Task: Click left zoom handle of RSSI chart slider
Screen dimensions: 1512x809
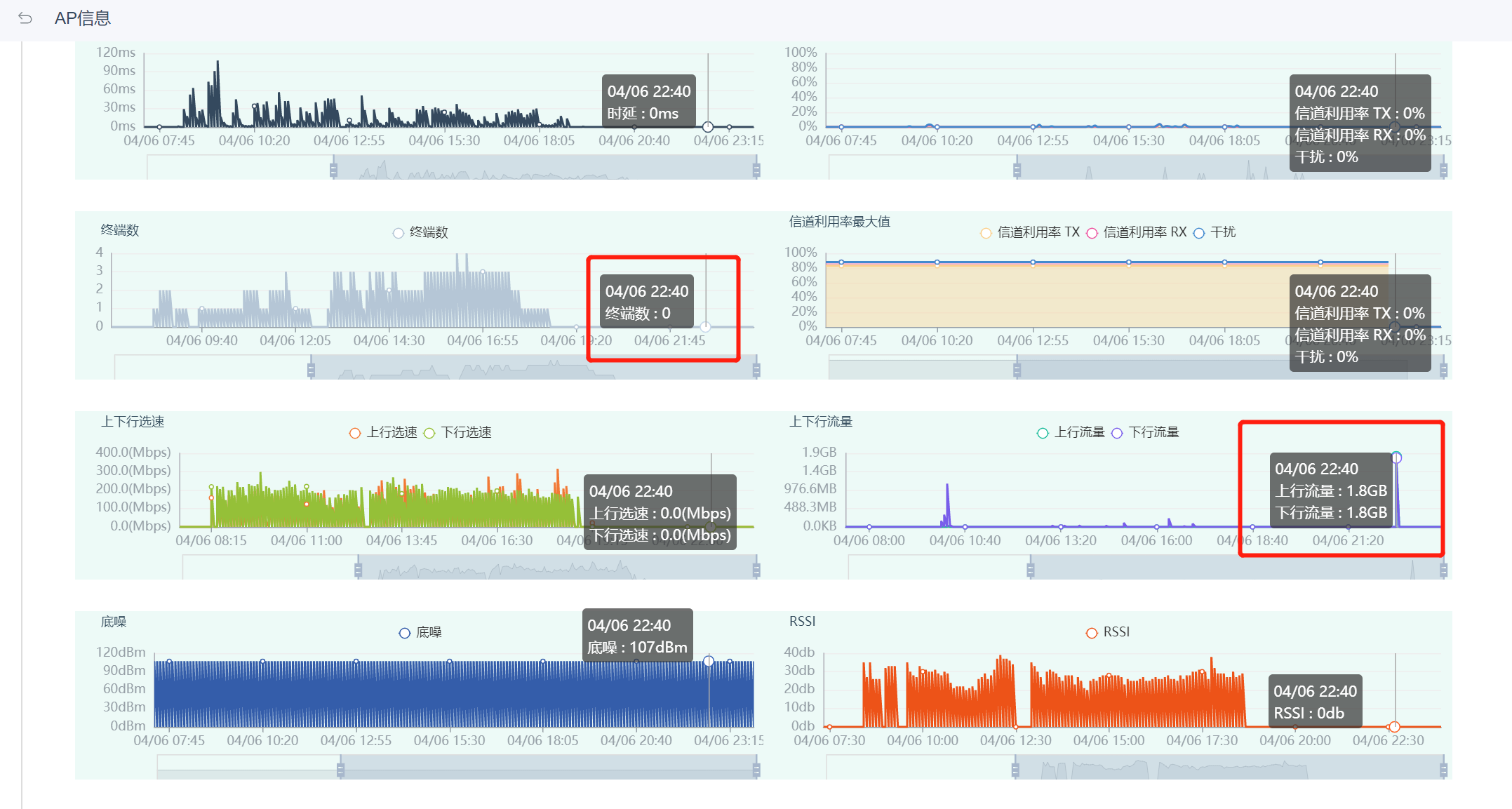Action: click(1015, 770)
